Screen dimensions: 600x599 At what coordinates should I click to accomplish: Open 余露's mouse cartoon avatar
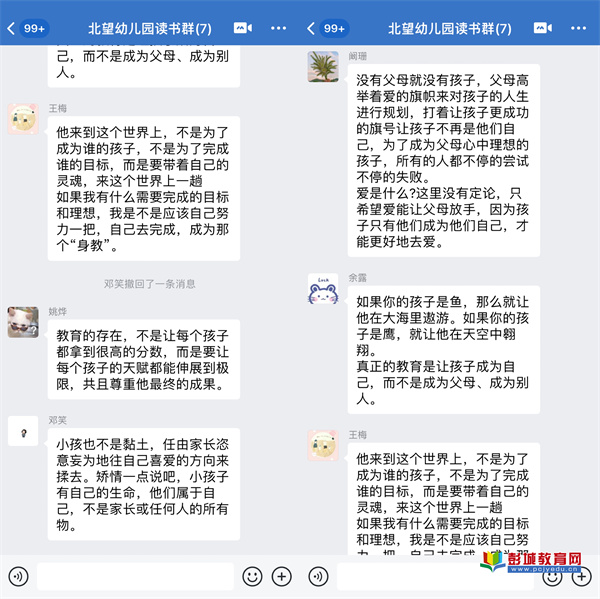tap(323, 289)
